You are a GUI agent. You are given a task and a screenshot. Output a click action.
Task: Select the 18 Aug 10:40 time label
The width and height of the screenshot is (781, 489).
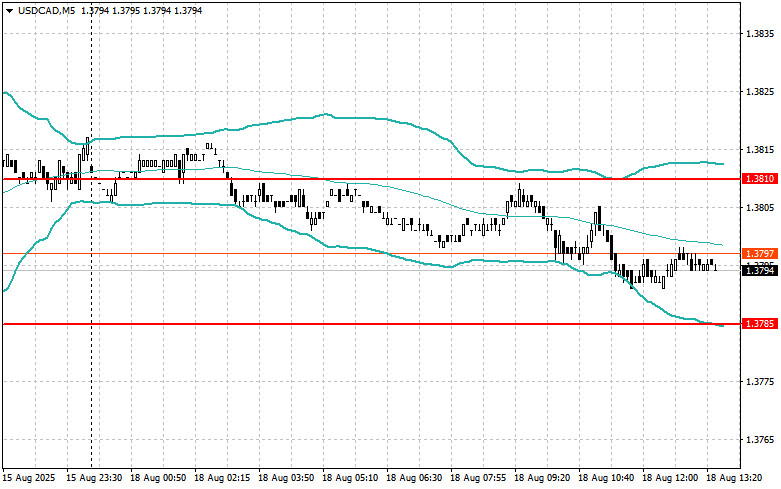tap(606, 478)
